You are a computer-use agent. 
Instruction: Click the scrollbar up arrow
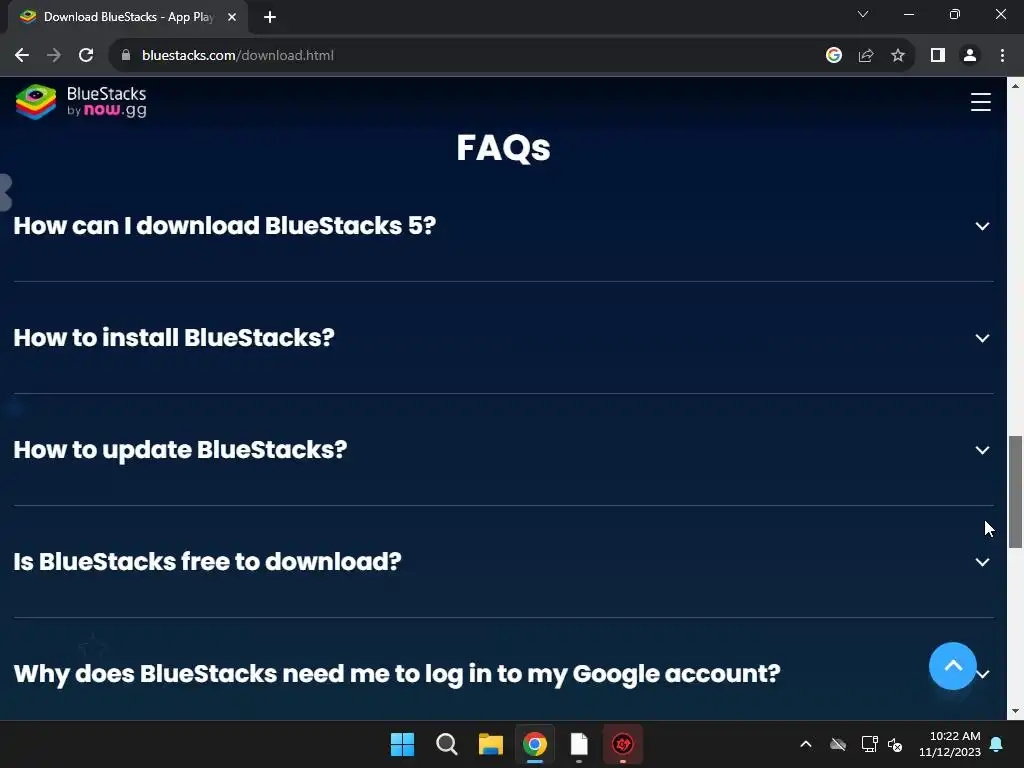(1015, 86)
